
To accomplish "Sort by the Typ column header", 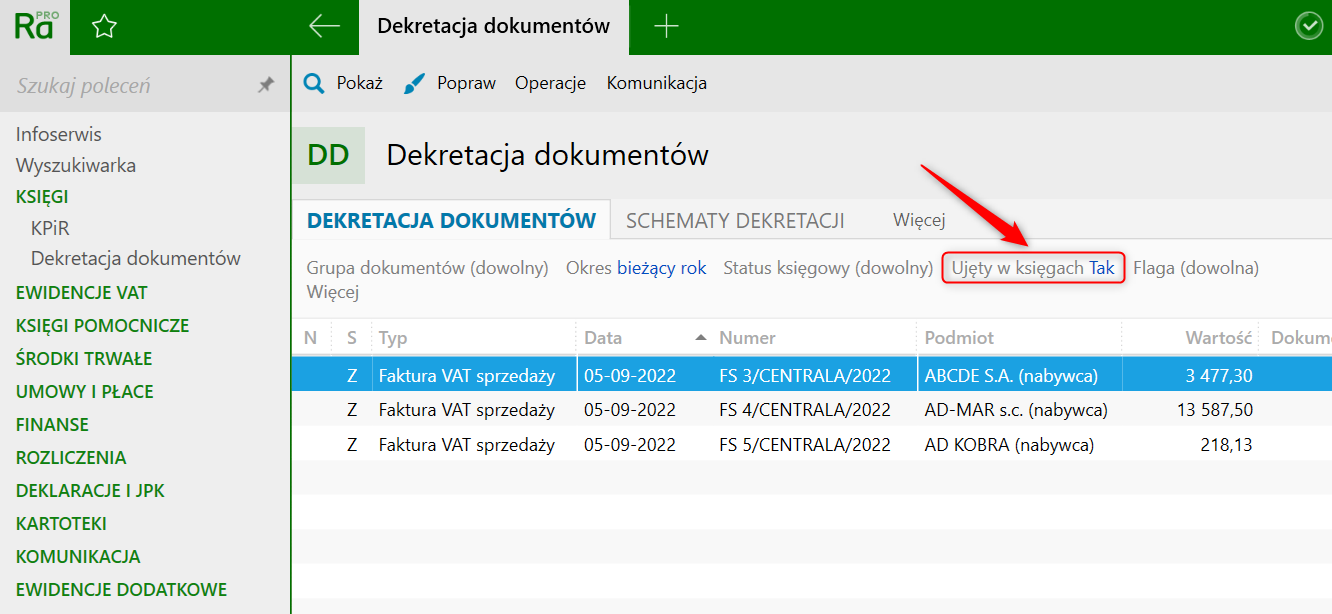I will coord(473,338).
